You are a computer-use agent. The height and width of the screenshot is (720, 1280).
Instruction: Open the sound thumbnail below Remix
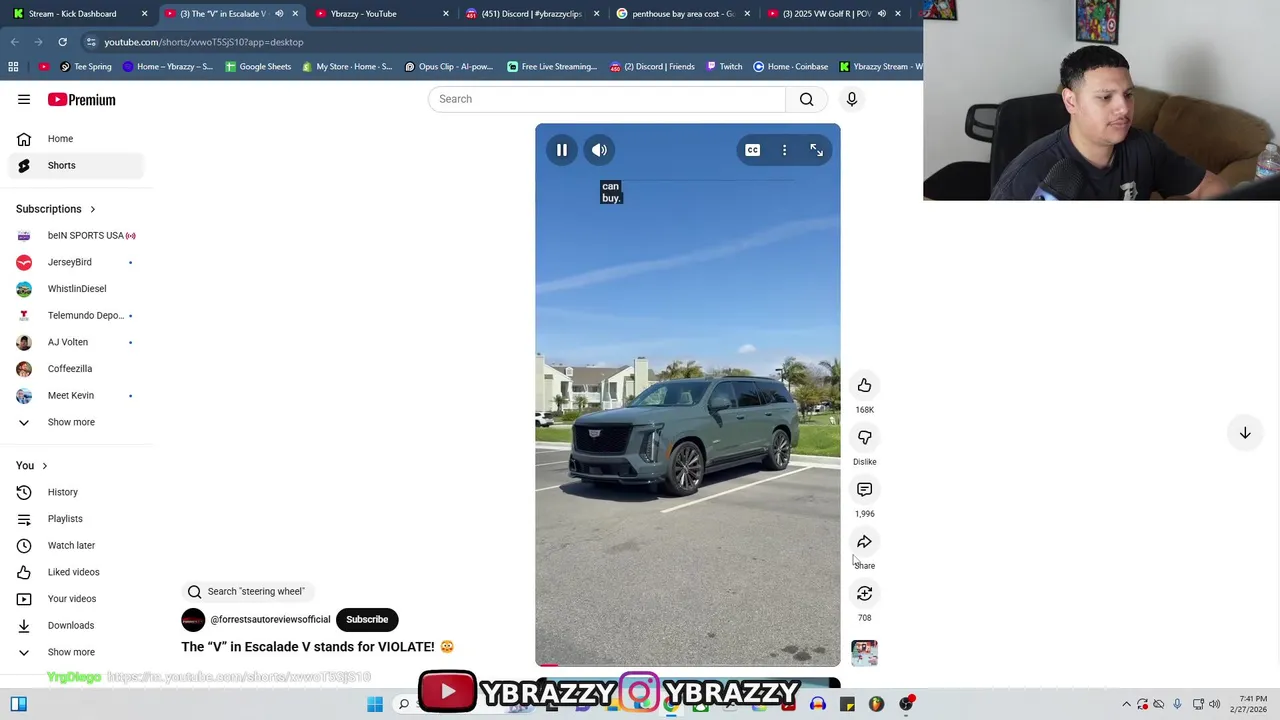coord(864,653)
